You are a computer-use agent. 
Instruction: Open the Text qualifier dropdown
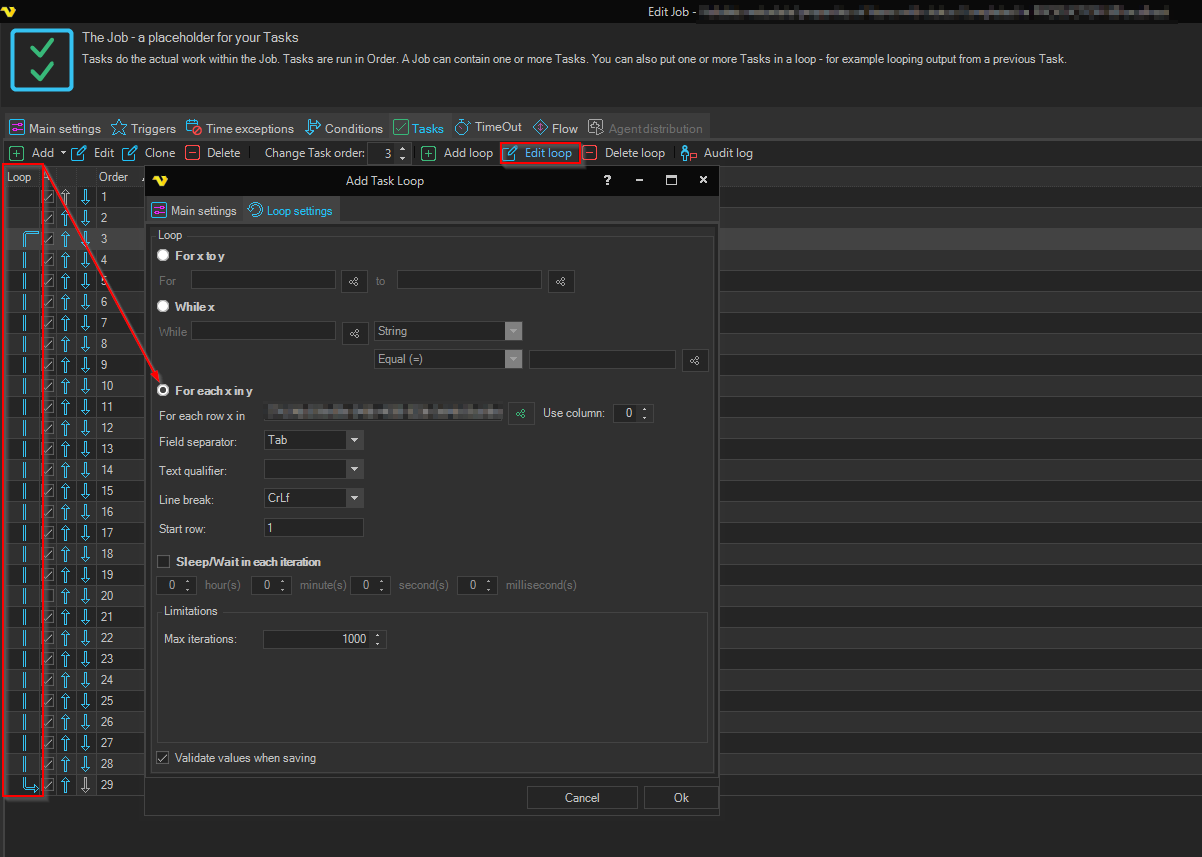tap(354, 469)
